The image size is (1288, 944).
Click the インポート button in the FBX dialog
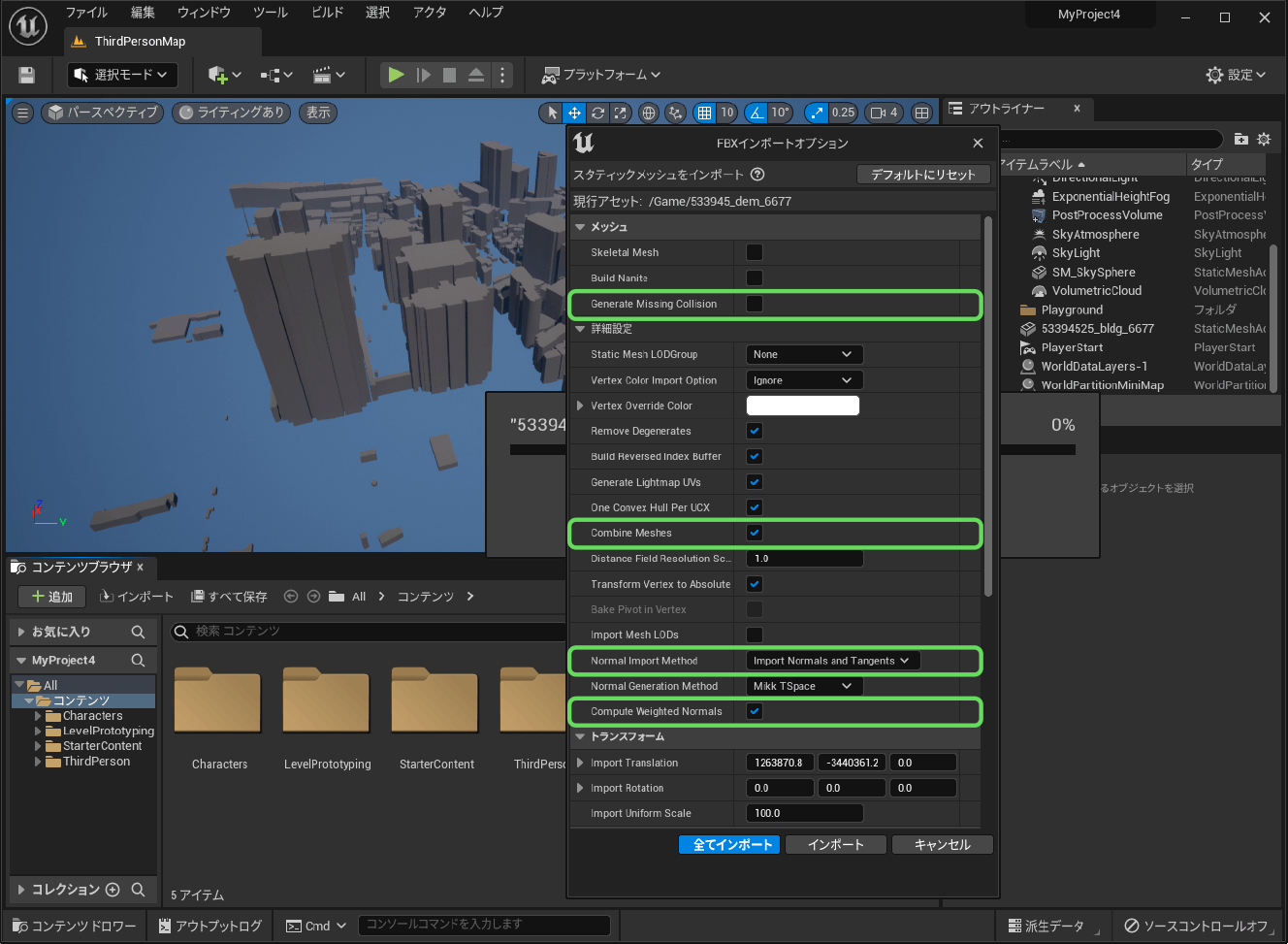(836, 845)
